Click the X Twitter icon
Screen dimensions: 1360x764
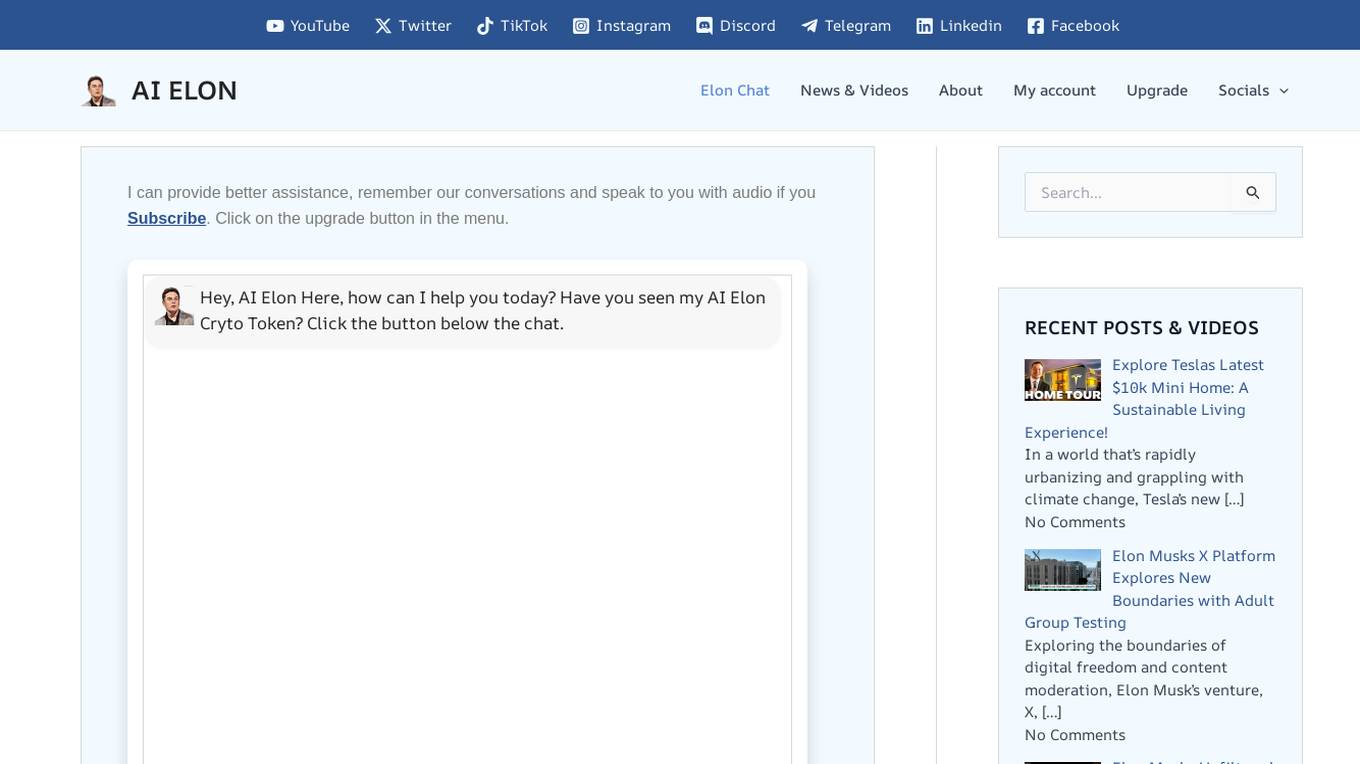(x=383, y=26)
